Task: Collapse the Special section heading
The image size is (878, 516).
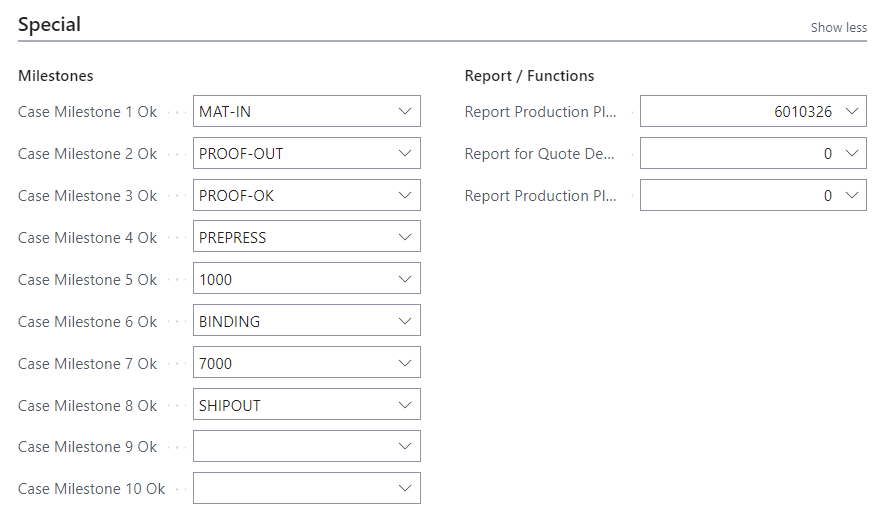Action: (49, 25)
